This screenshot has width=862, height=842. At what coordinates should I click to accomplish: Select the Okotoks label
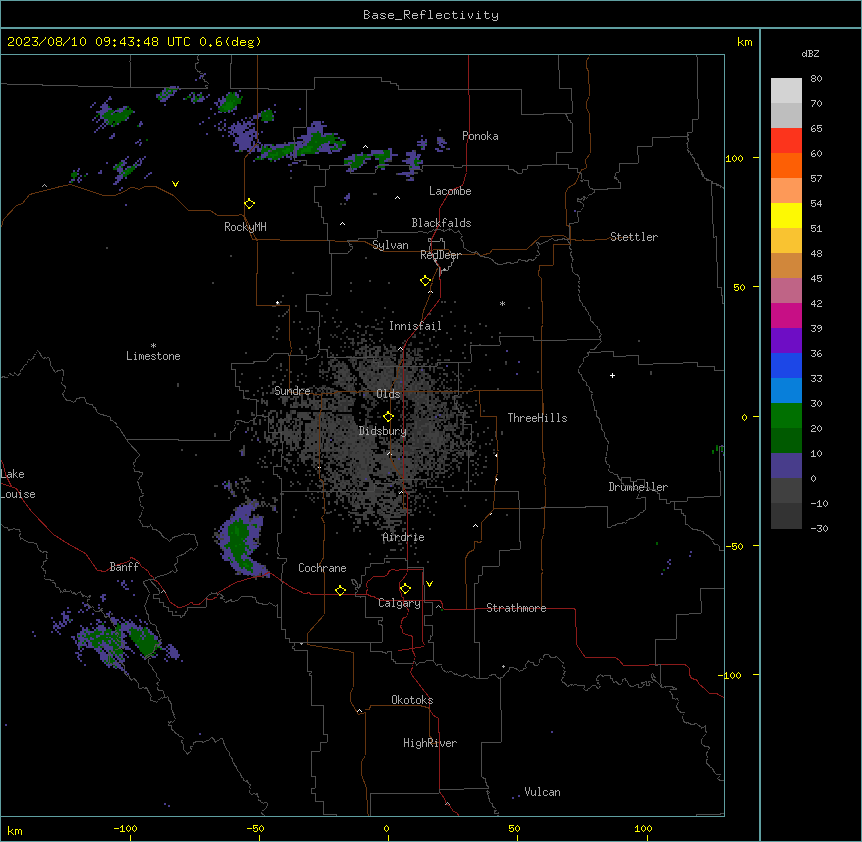click(x=412, y=700)
